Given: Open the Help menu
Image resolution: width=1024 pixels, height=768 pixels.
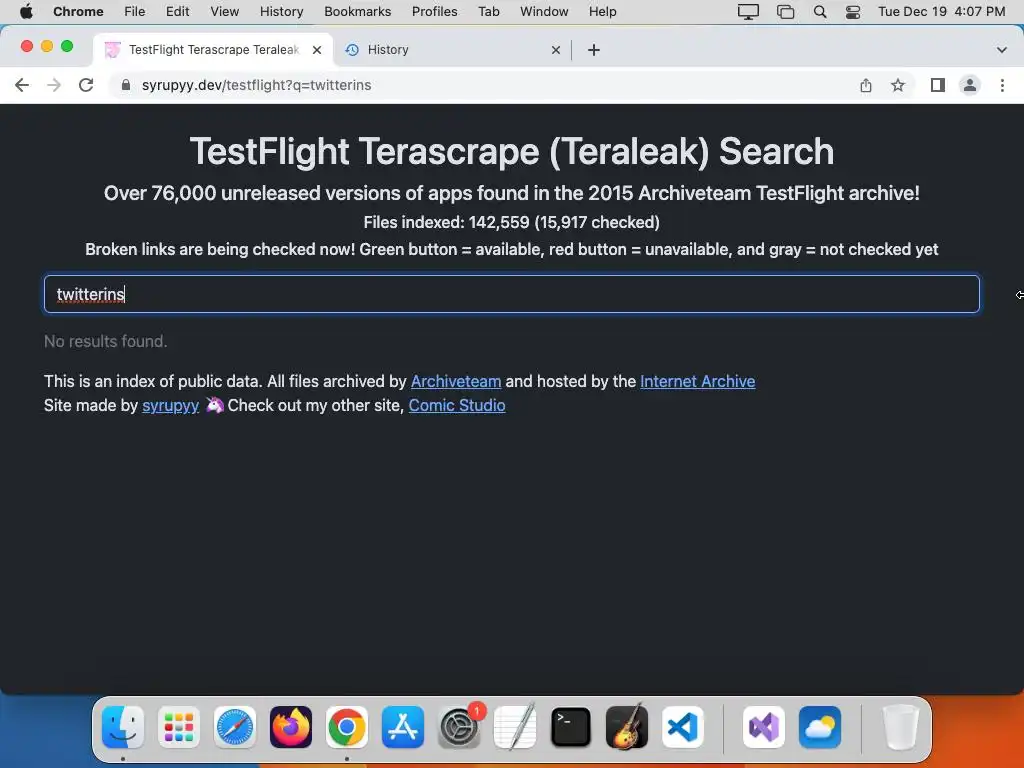Looking at the screenshot, I should point(602,11).
